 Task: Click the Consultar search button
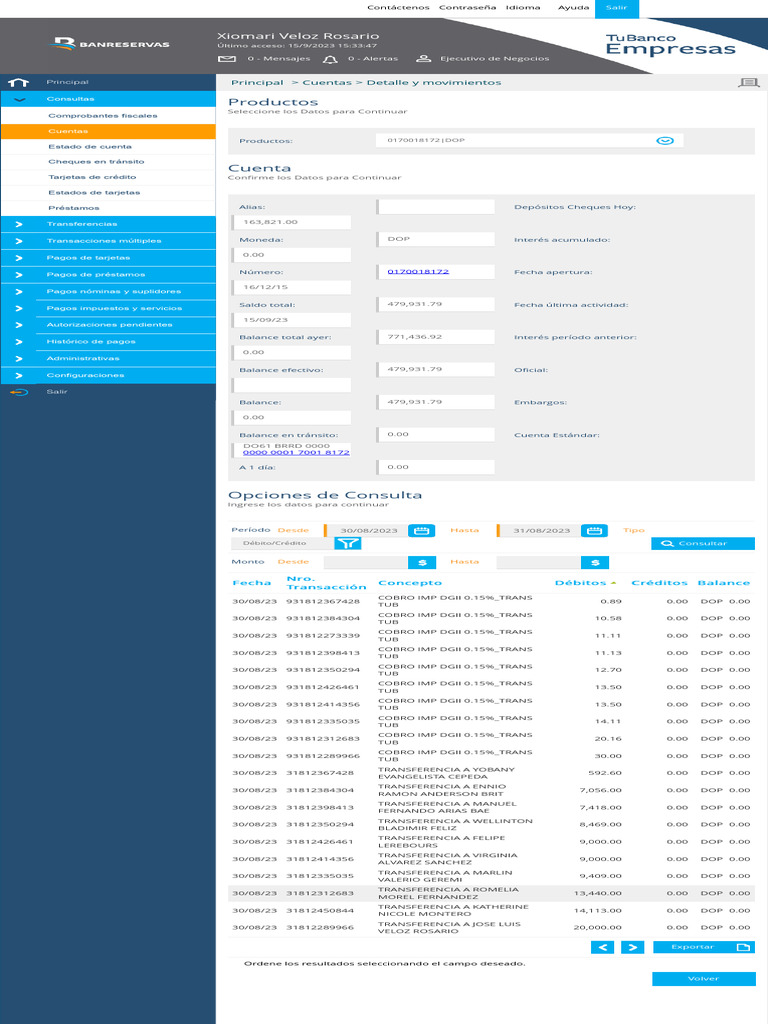pos(703,543)
